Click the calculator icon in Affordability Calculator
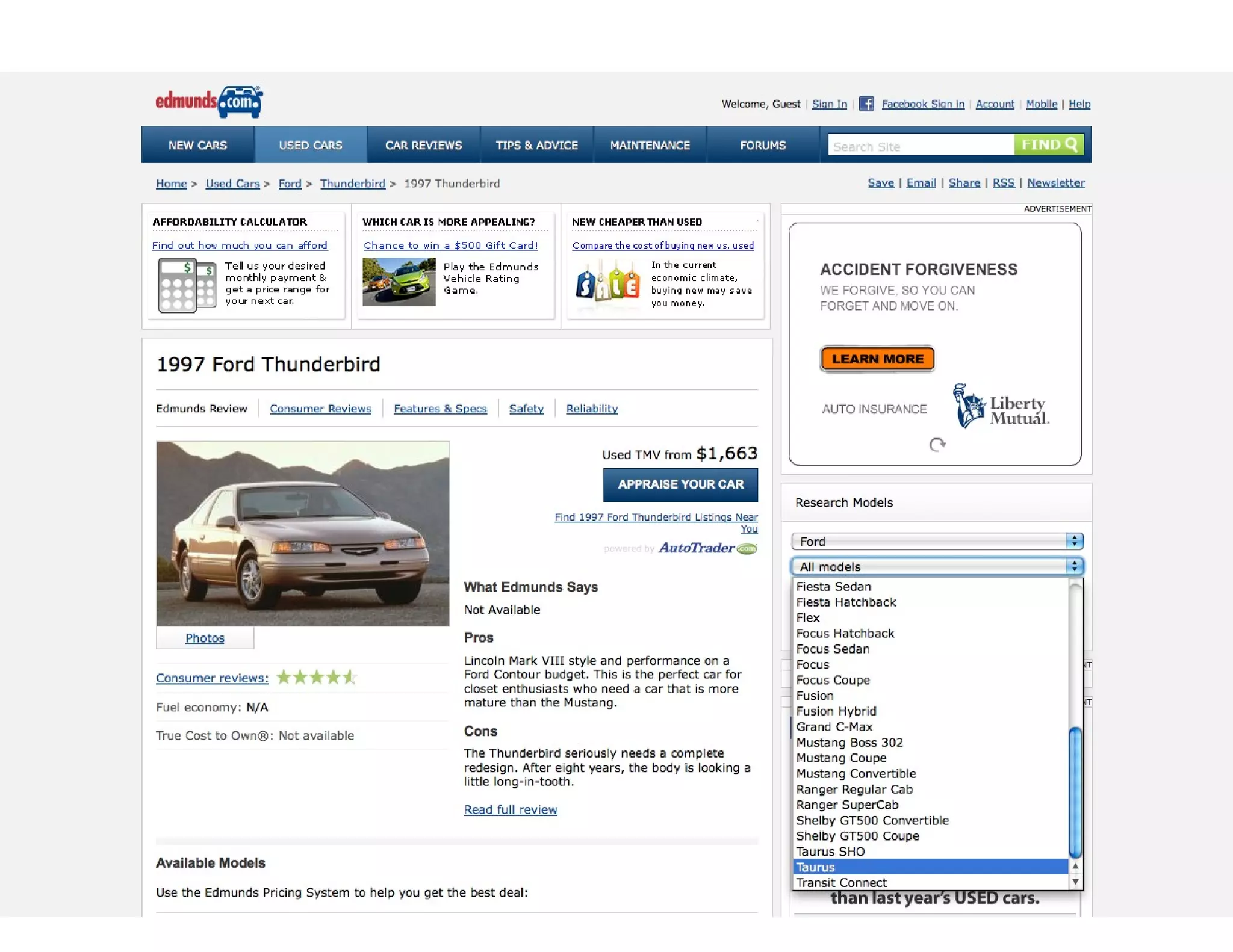The image size is (1233, 952). point(187,285)
